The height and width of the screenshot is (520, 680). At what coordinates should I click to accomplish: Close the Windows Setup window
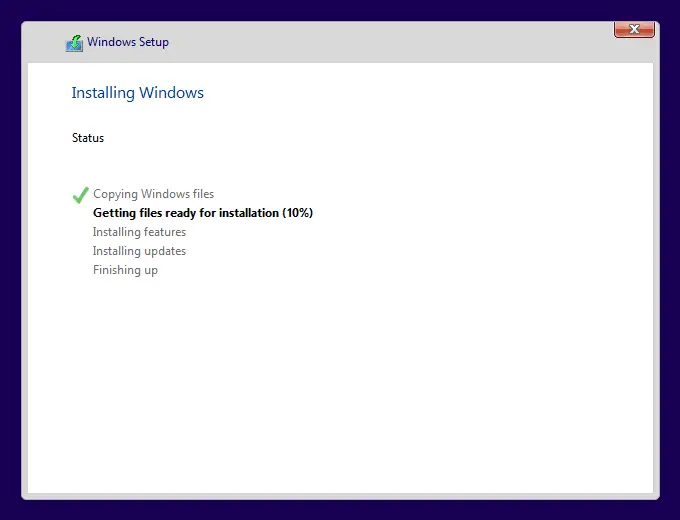pyautogui.click(x=634, y=29)
